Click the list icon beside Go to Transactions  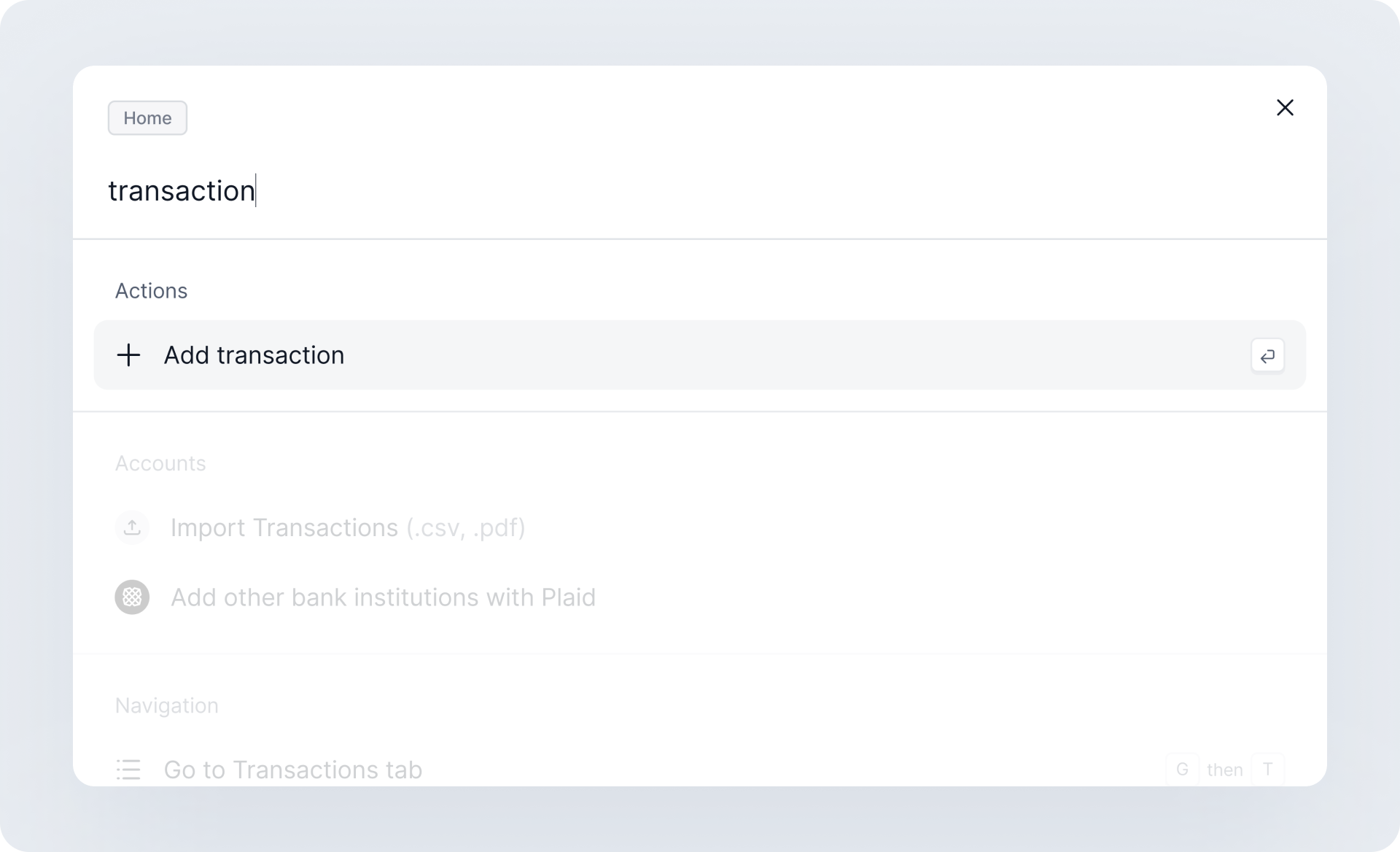(x=128, y=770)
